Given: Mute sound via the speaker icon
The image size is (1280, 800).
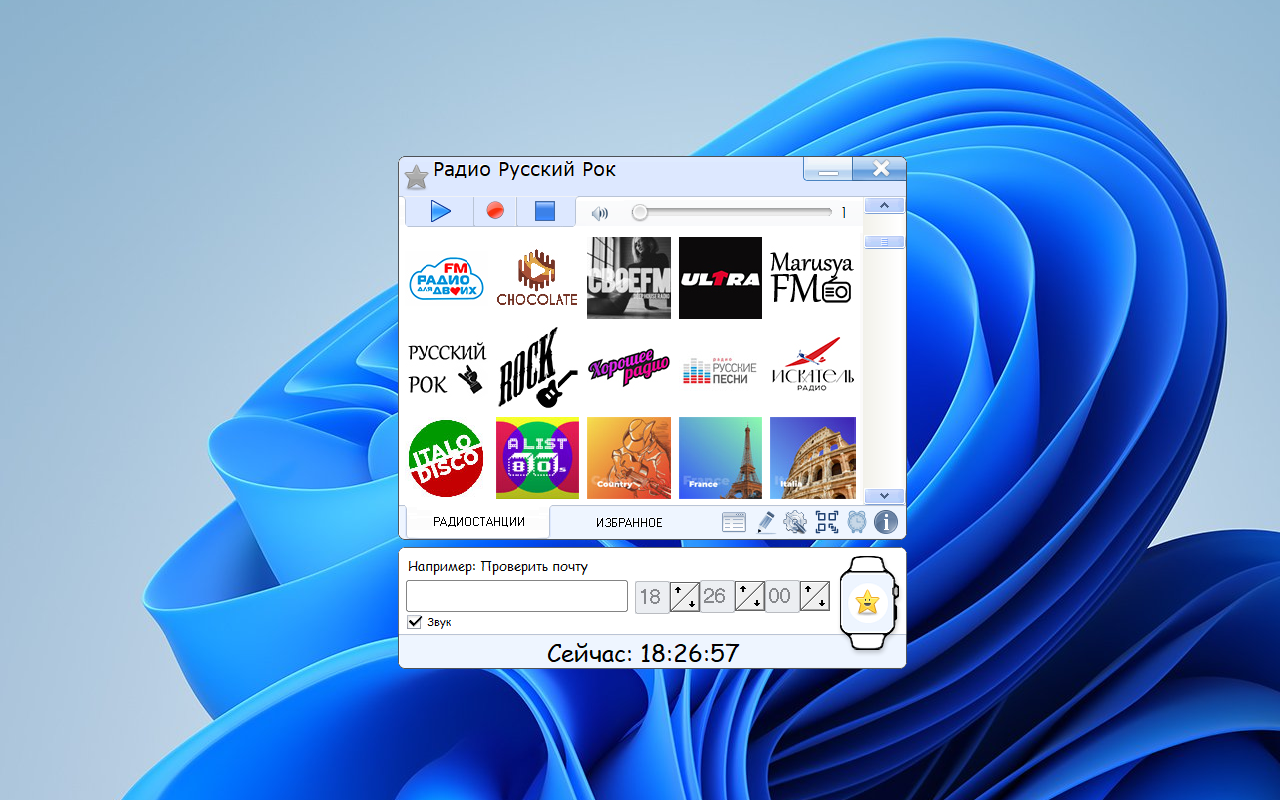Looking at the screenshot, I should [600, 213].
